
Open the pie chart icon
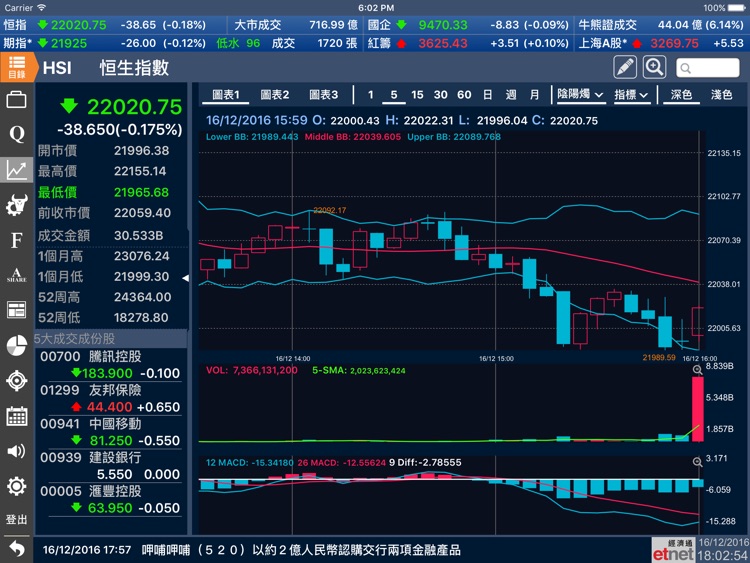(16, 345)
